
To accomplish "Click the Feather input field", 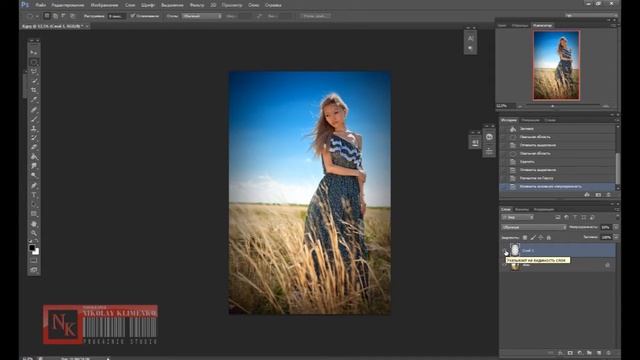I will click(116, 16).
